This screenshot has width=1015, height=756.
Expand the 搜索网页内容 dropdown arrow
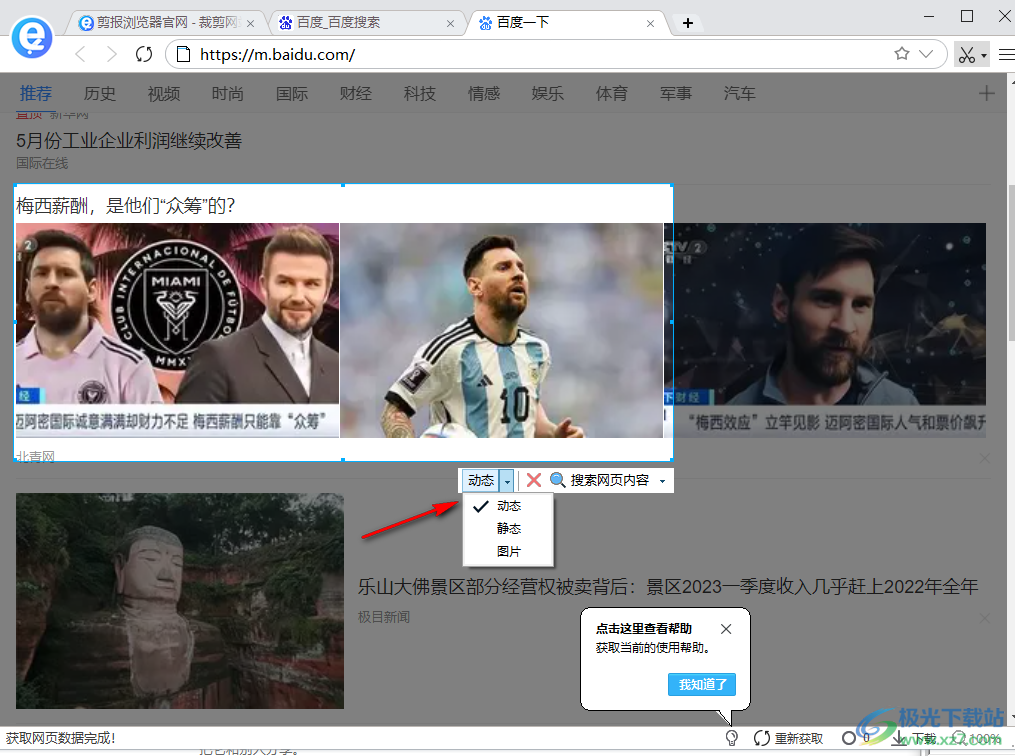point(662,481)
